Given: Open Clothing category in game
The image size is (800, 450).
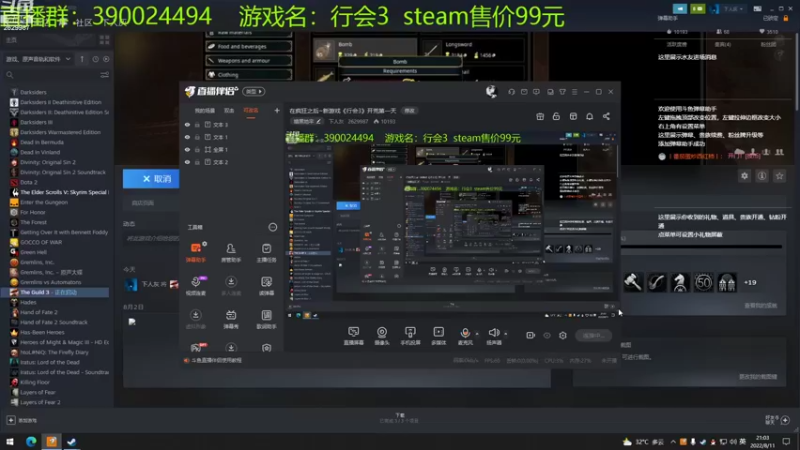Looking at the screenshot, I should tap(248, 74).
